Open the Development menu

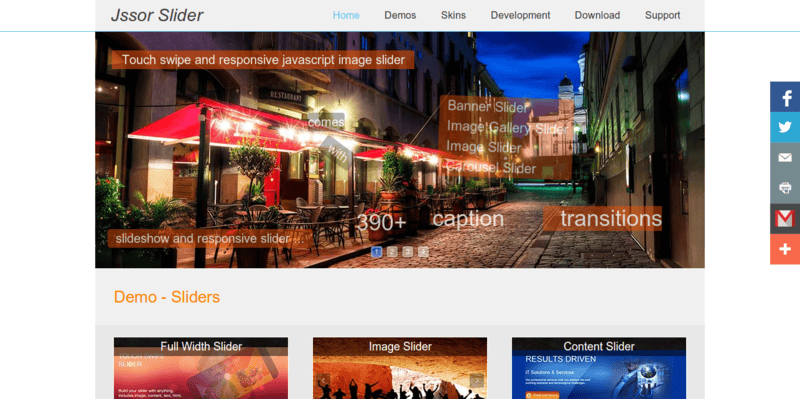tap(520, 15)
